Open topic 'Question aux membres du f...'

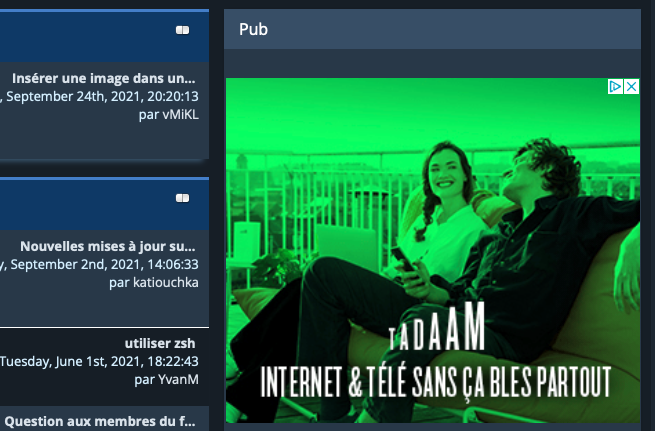tap(100, 421)
